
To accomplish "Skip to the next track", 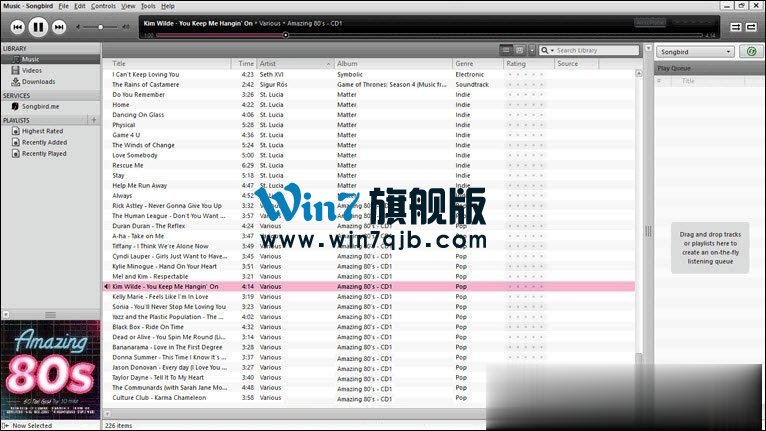I will 59,27.
